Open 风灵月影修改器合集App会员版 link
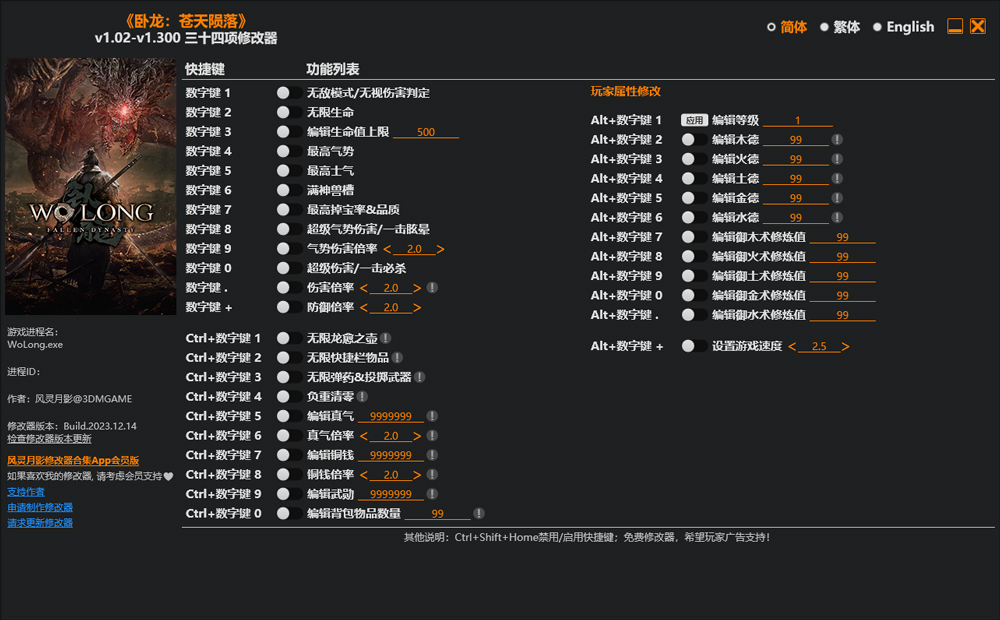The width and height of the screenshot is (1000, 620). (73, 460)
